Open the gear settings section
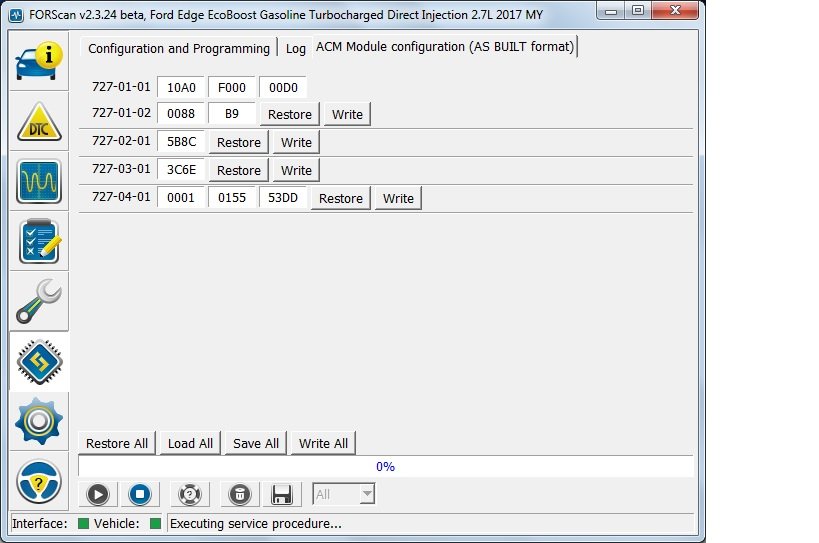The image size is (819, 543). [x=39, y=421]
